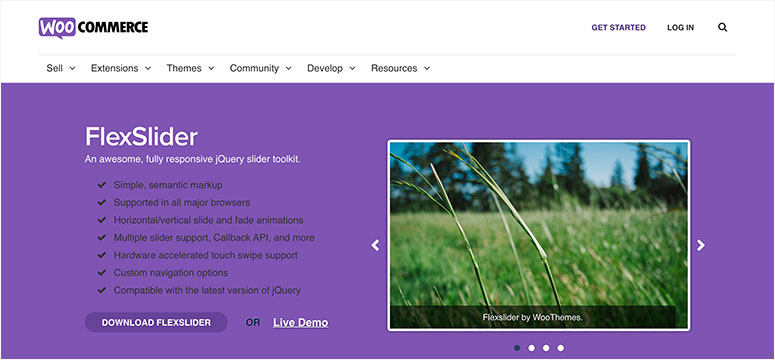
Task: Open the Resources dropdown menu
Action: pos(400,68)
